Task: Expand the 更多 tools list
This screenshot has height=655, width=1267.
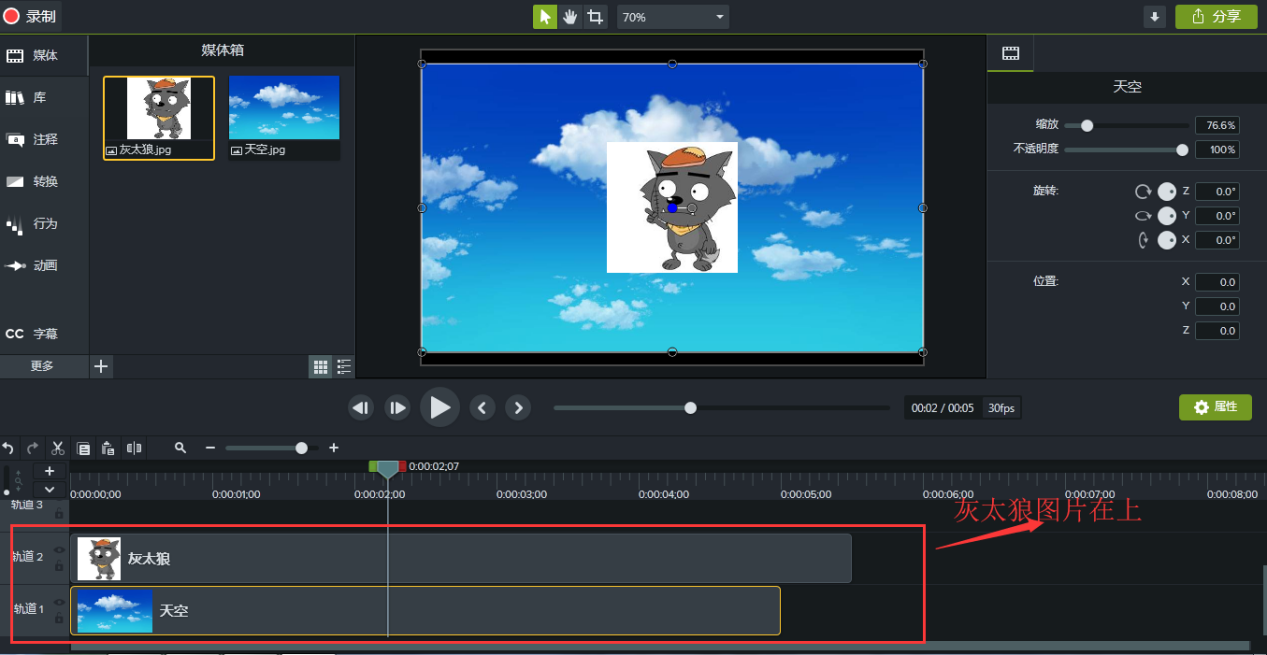Action: point(42,366)
